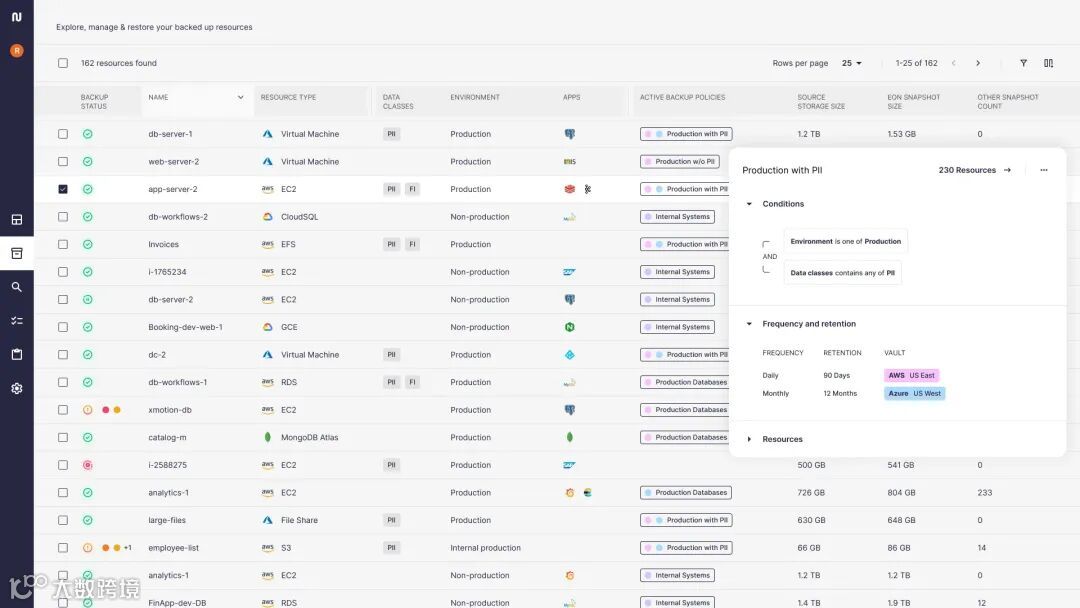
Task: Select the catalog-m row checkbox
Action: point(63,437)
